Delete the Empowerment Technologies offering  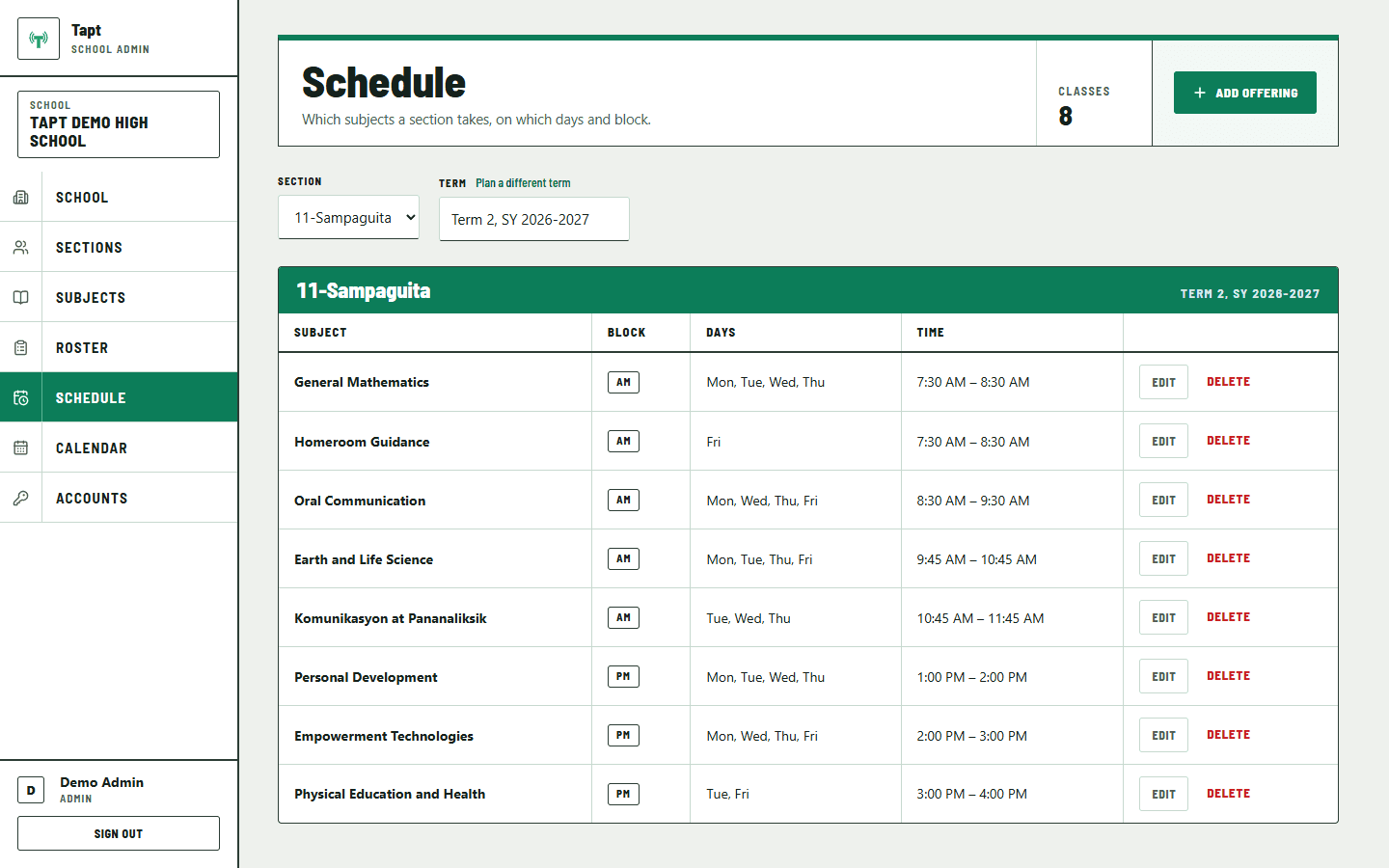(1228, 735)
